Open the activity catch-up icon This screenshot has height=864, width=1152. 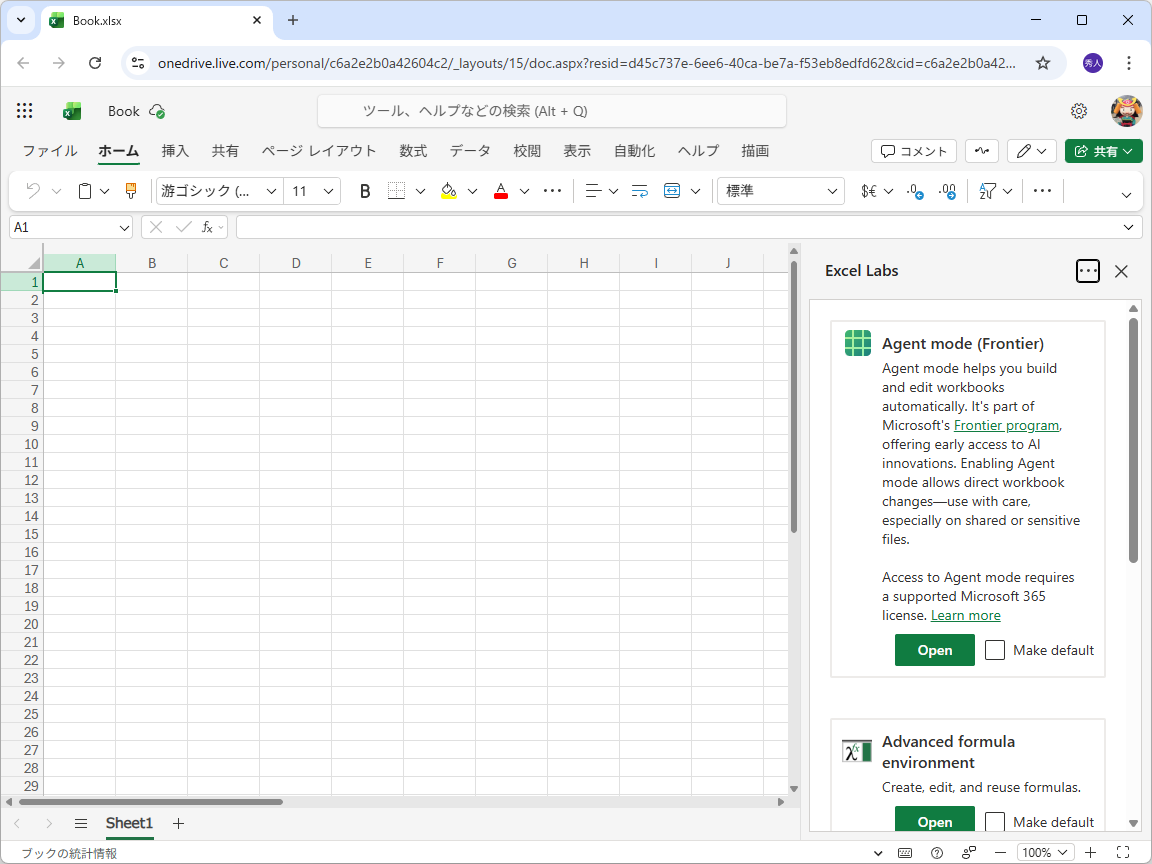[x=982, y=151]
